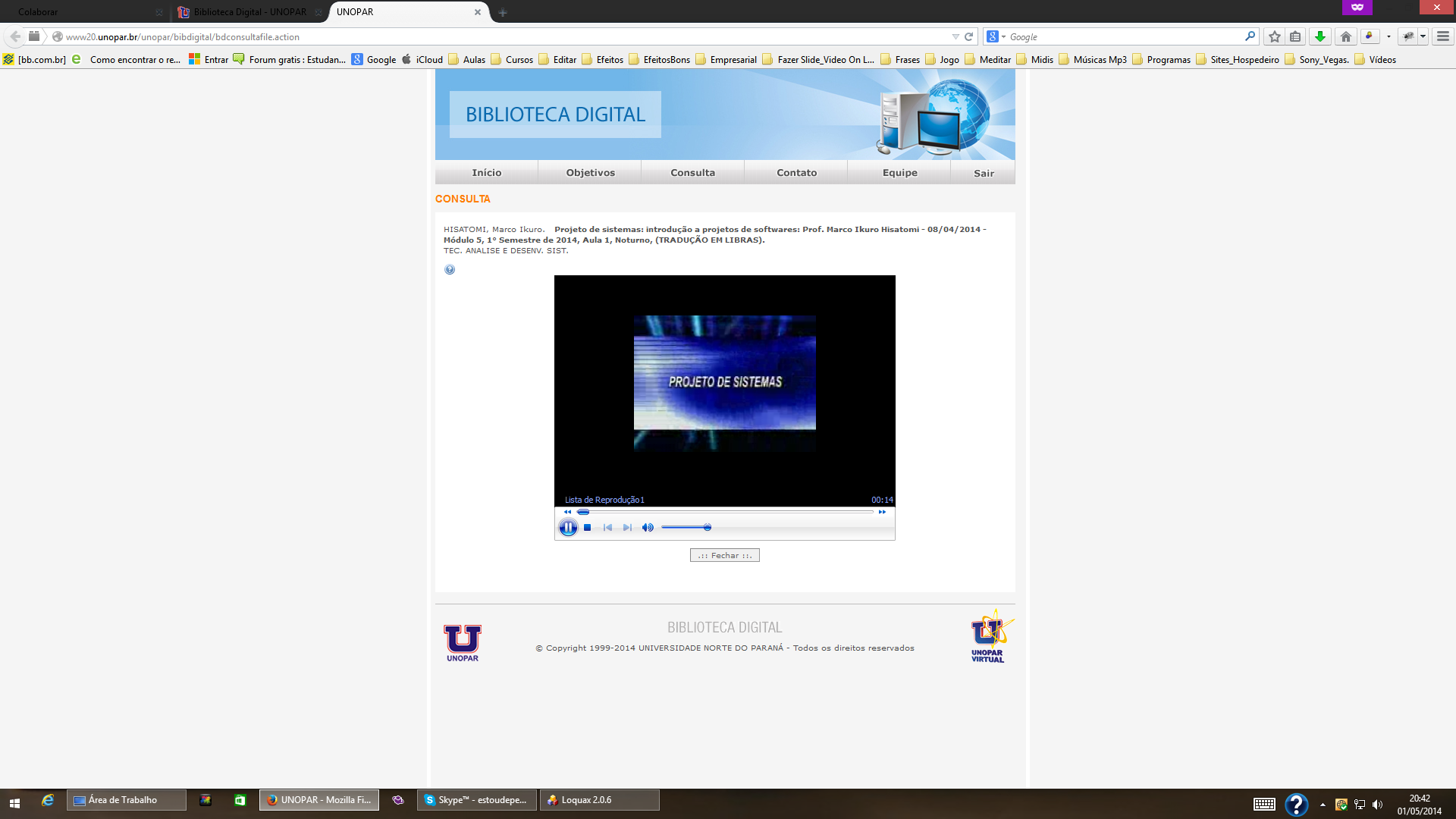Click the private browsing mask icon

coord(1357,7)
